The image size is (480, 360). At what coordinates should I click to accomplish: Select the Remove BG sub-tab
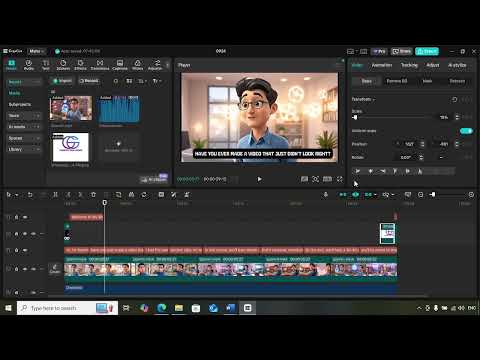[x=397, y=81]
